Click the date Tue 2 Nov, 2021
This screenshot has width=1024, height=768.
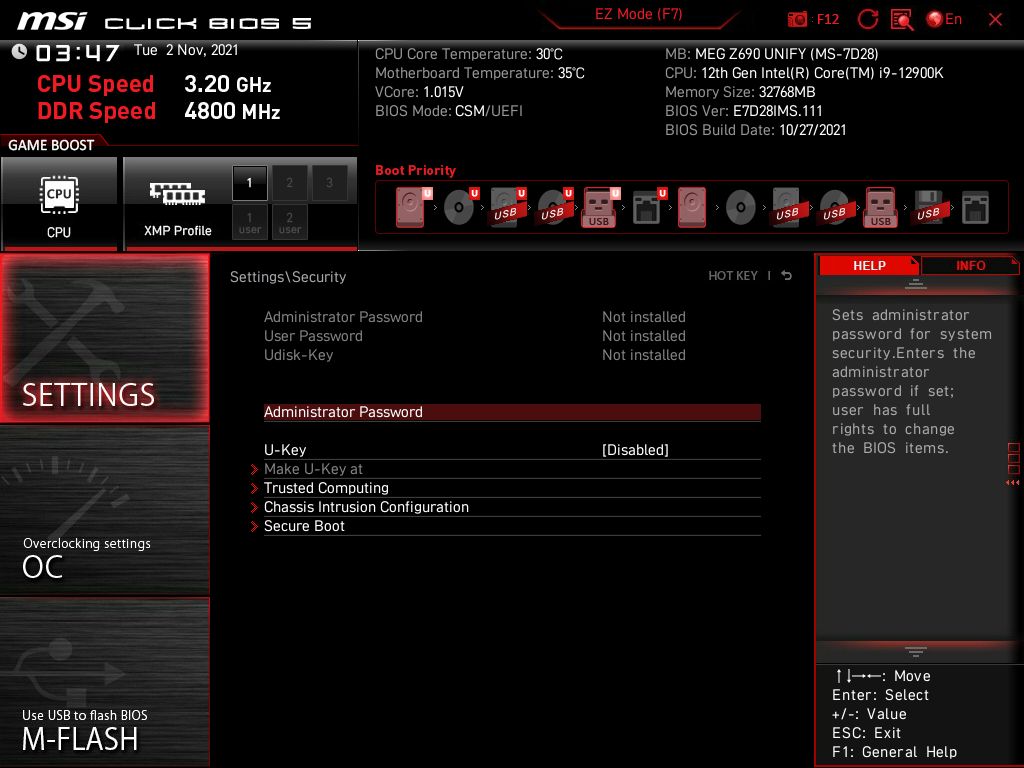pyautogui.click(x=186, y=50)
